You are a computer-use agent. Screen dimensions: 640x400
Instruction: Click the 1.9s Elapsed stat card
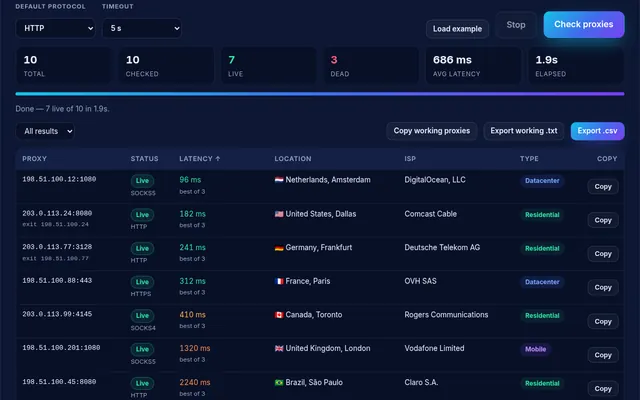576,65
